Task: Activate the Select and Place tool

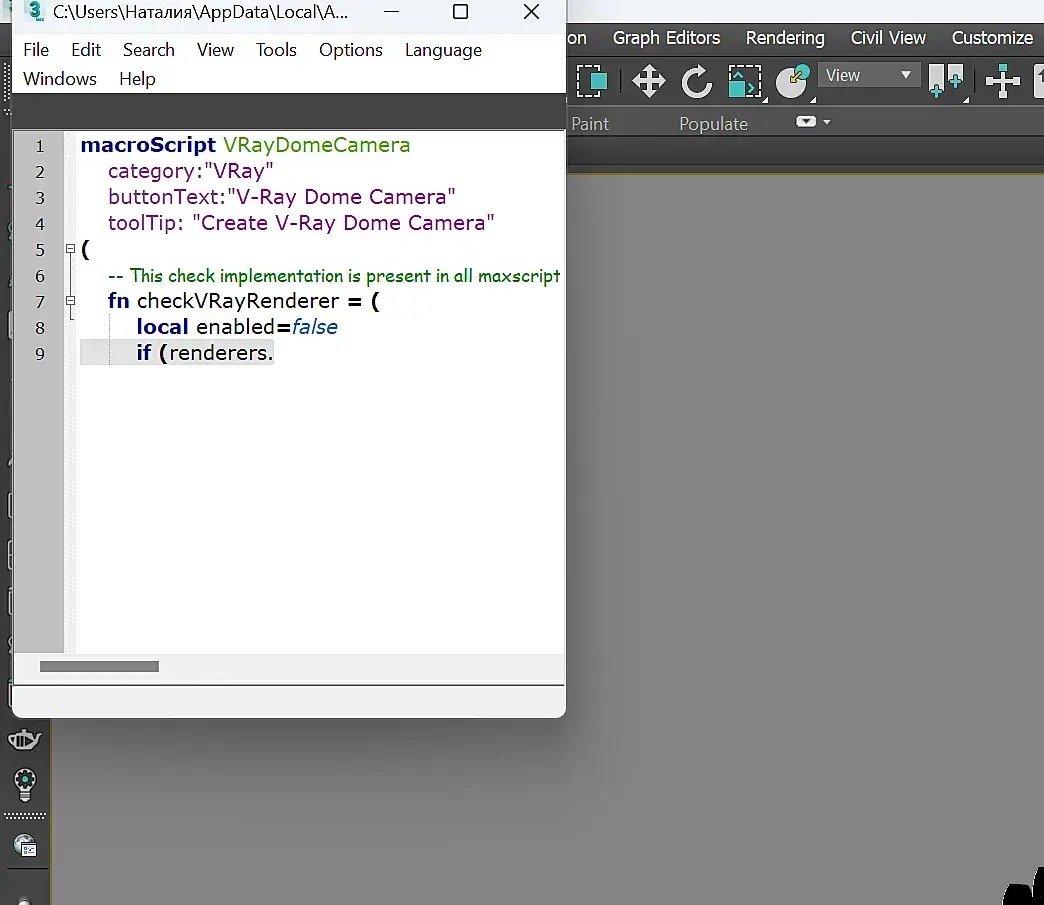Action: click(792, 81)
